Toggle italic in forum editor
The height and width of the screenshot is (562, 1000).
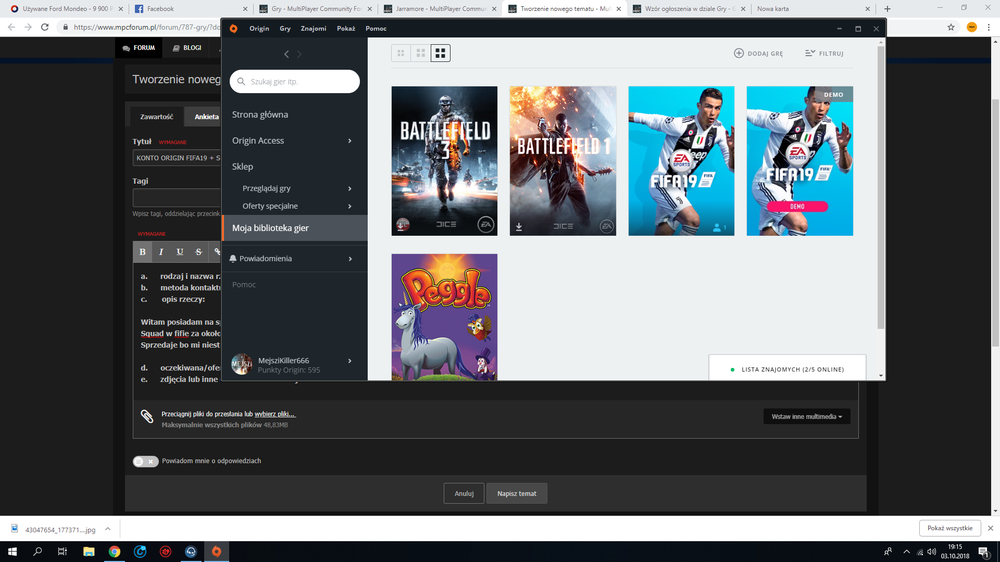(x=161, y=252)
